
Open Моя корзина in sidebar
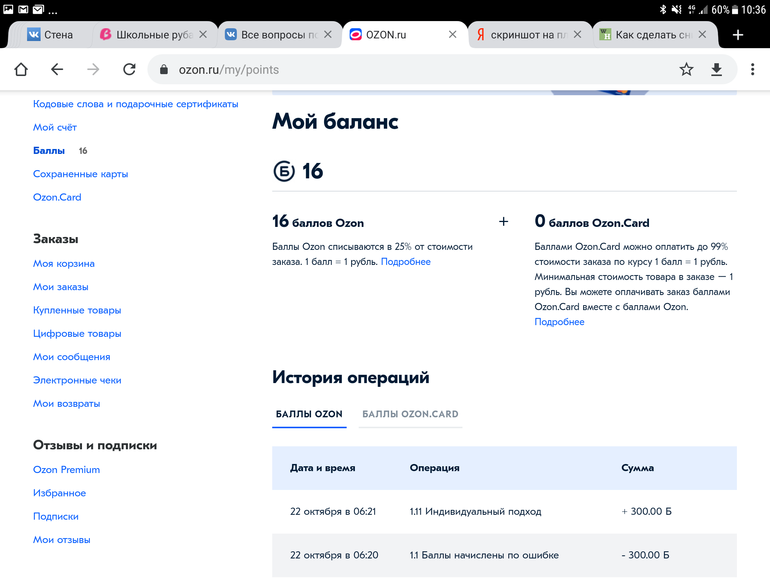(x=64, y=264)
